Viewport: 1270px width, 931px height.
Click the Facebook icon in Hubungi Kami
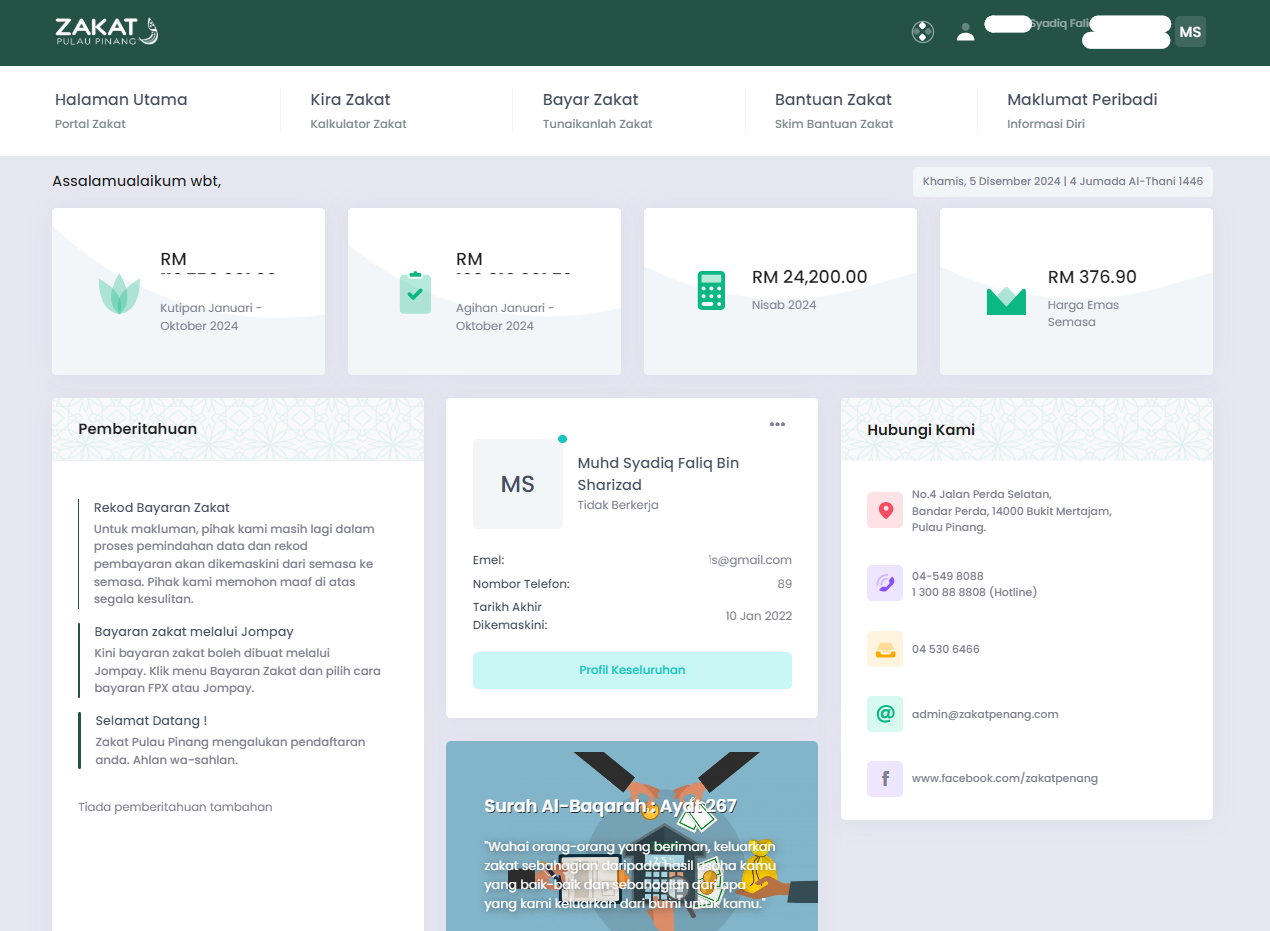point(885,778)
